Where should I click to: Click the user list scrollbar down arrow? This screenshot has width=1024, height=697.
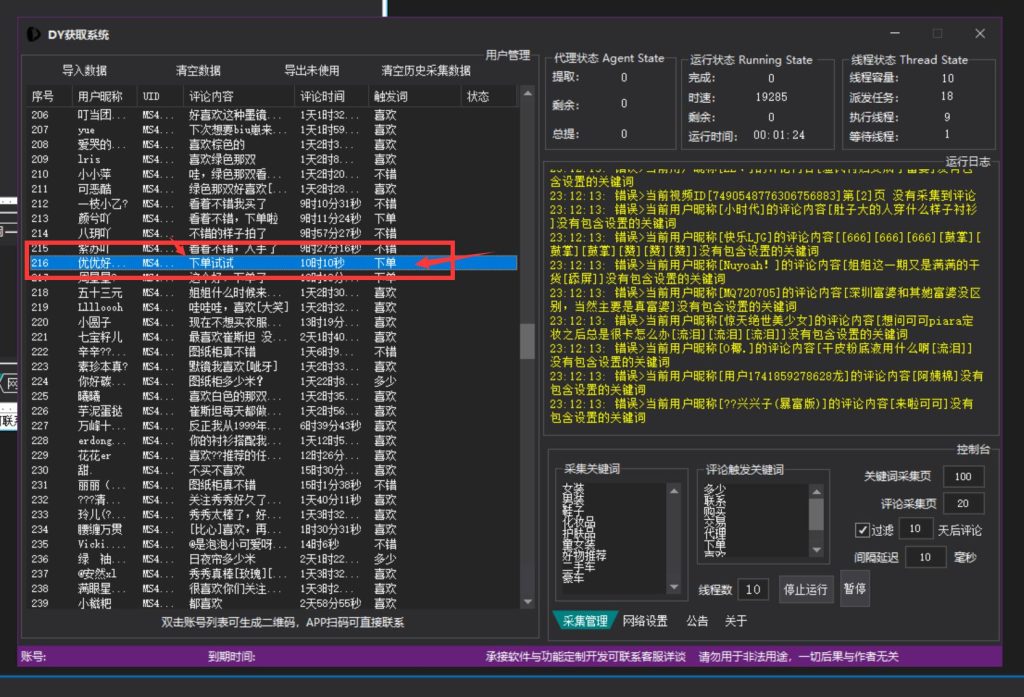[x=528, y=602]
